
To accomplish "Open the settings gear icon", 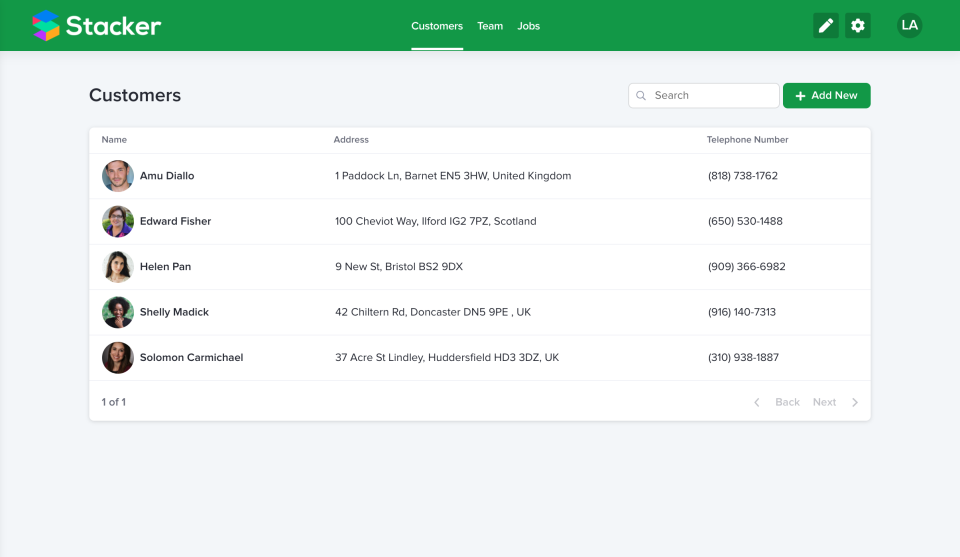I will (x=858, y=26).
